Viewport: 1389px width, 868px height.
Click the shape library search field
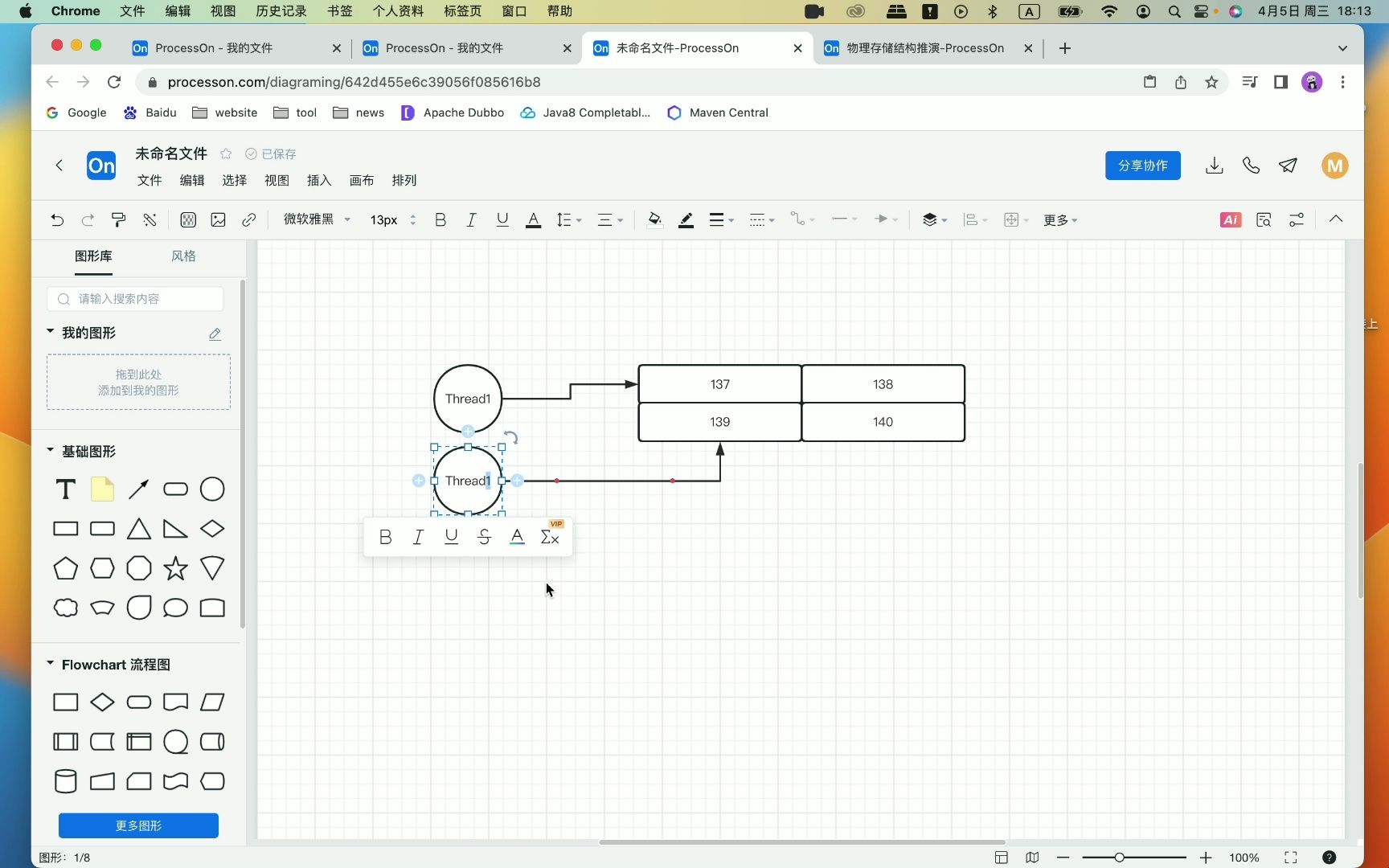click(x=135, y=298)
